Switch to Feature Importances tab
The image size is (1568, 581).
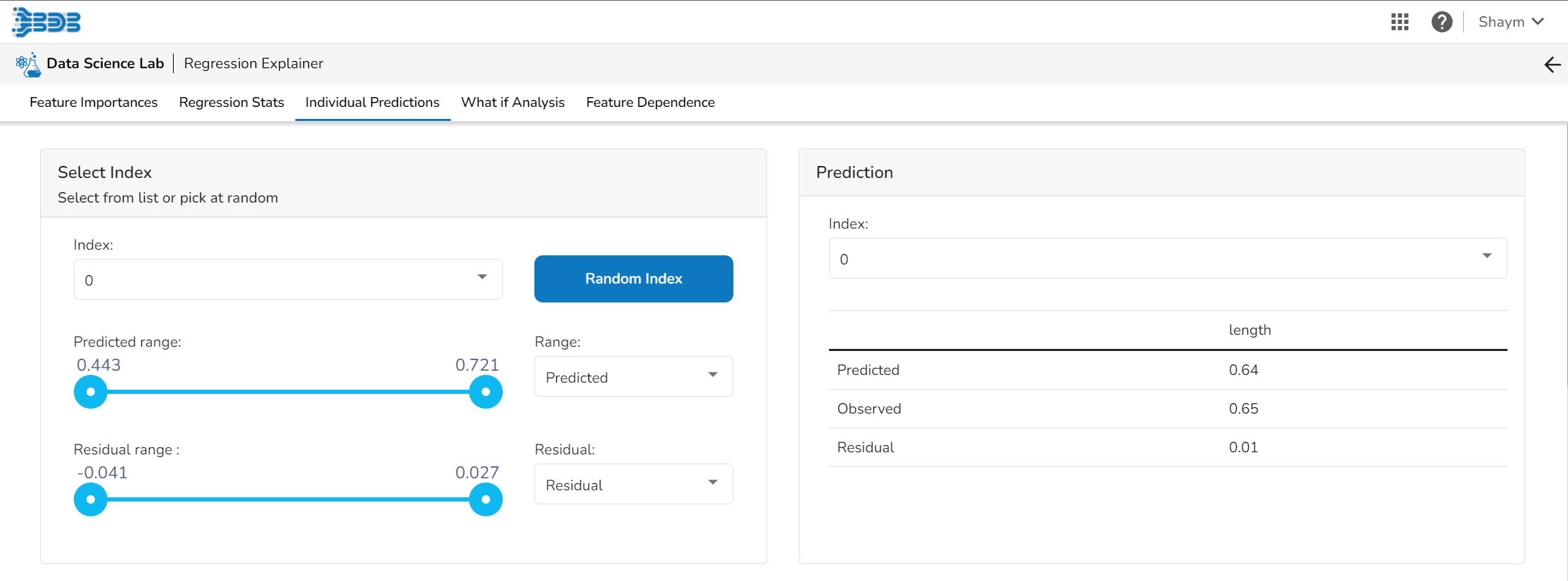tap(94, 103)
